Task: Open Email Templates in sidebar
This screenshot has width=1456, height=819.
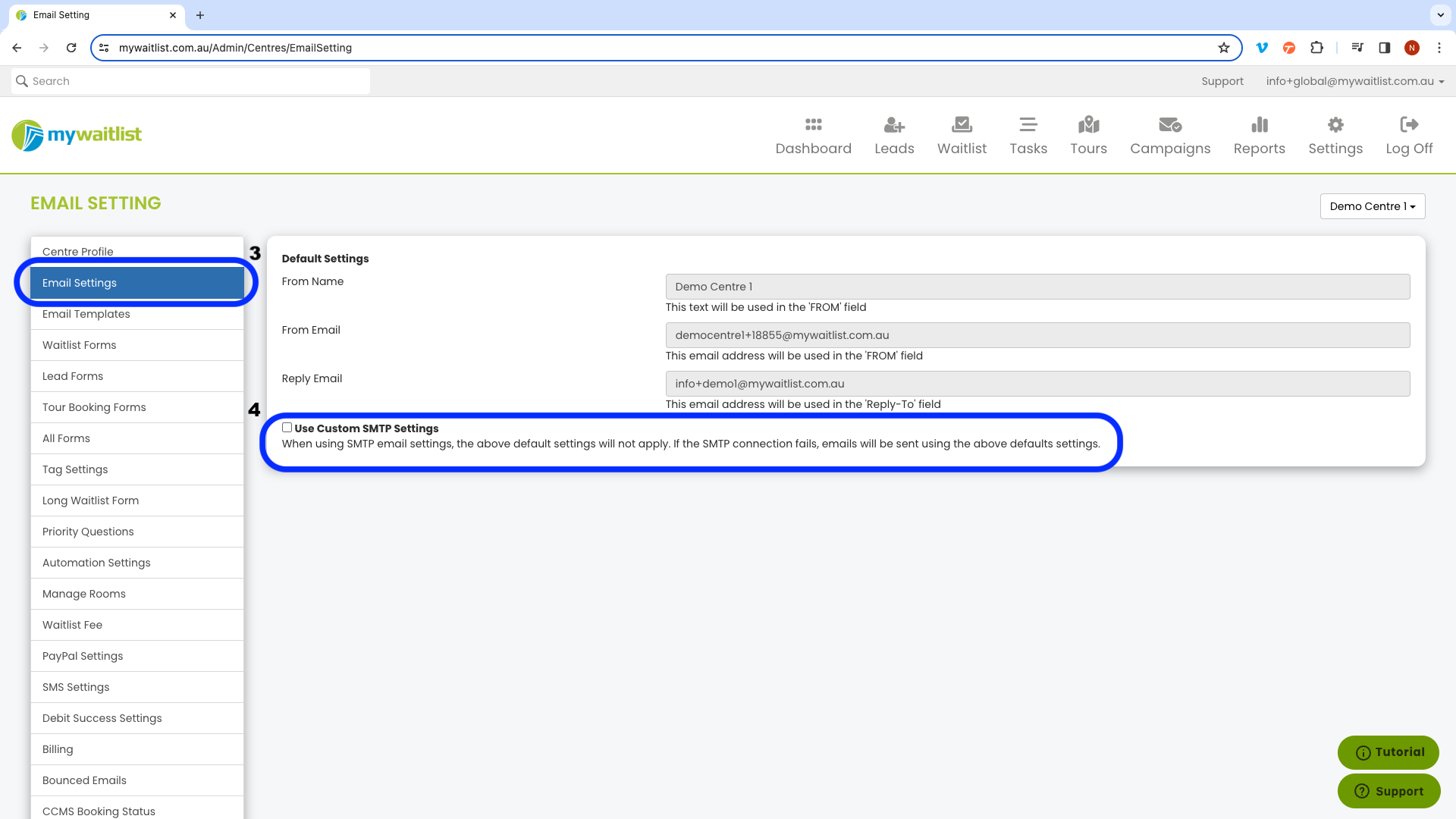Action: pos(137,314)
